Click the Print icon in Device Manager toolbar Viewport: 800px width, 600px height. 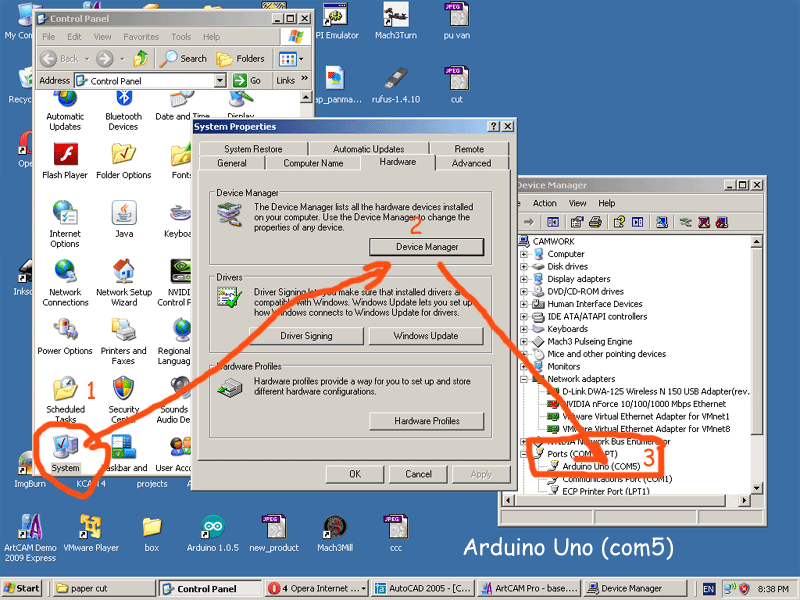595,222
